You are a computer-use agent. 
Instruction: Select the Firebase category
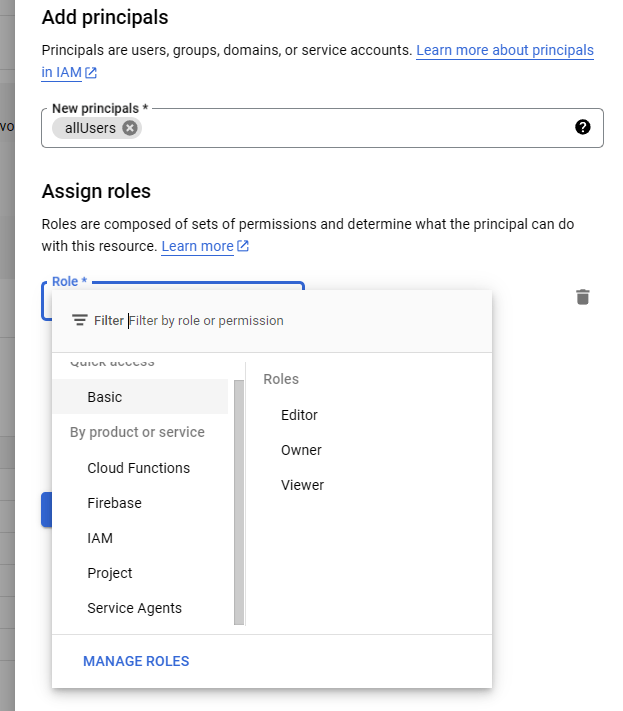tap(114, 503)
